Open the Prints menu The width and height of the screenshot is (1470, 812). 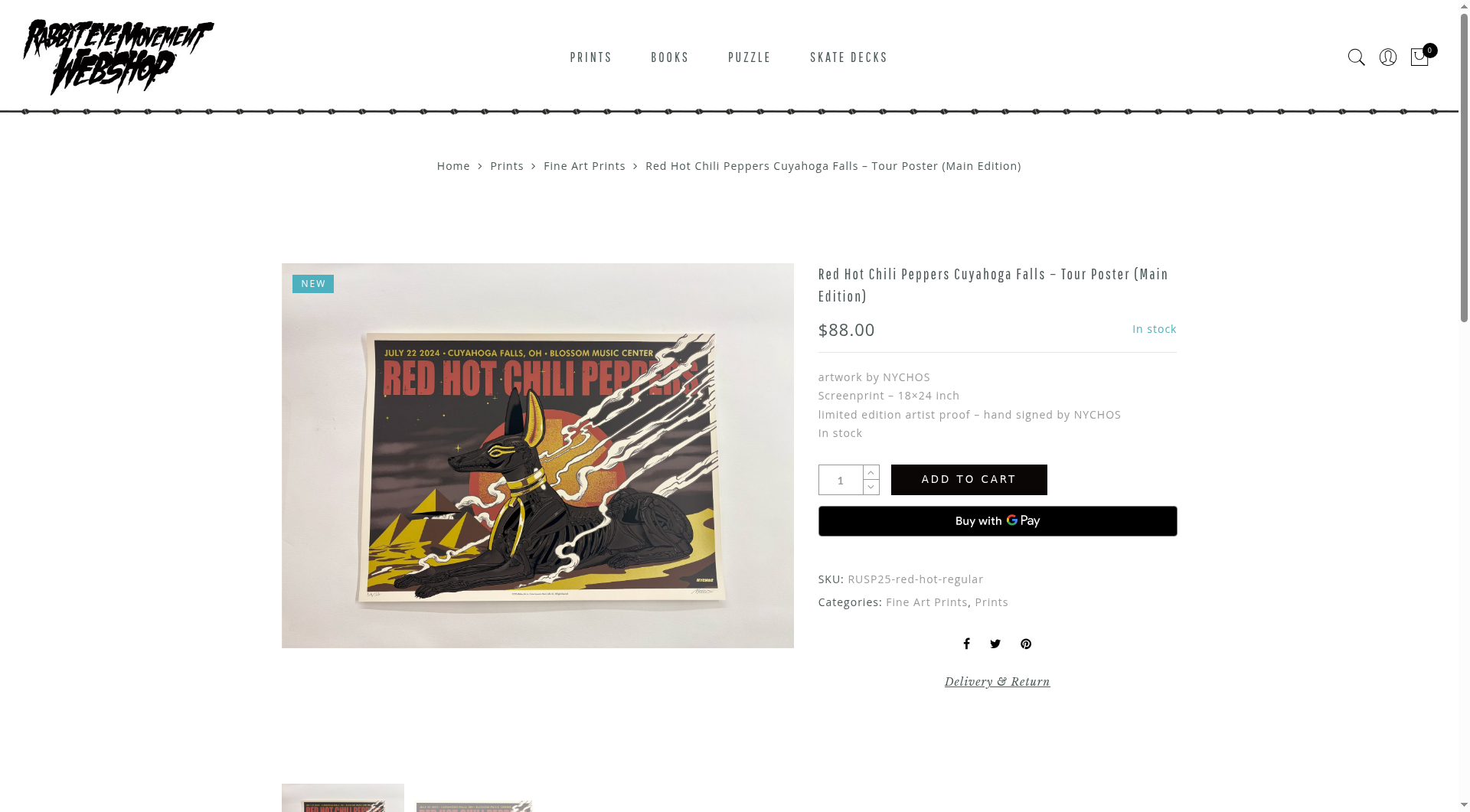click(x=591, y=57)
